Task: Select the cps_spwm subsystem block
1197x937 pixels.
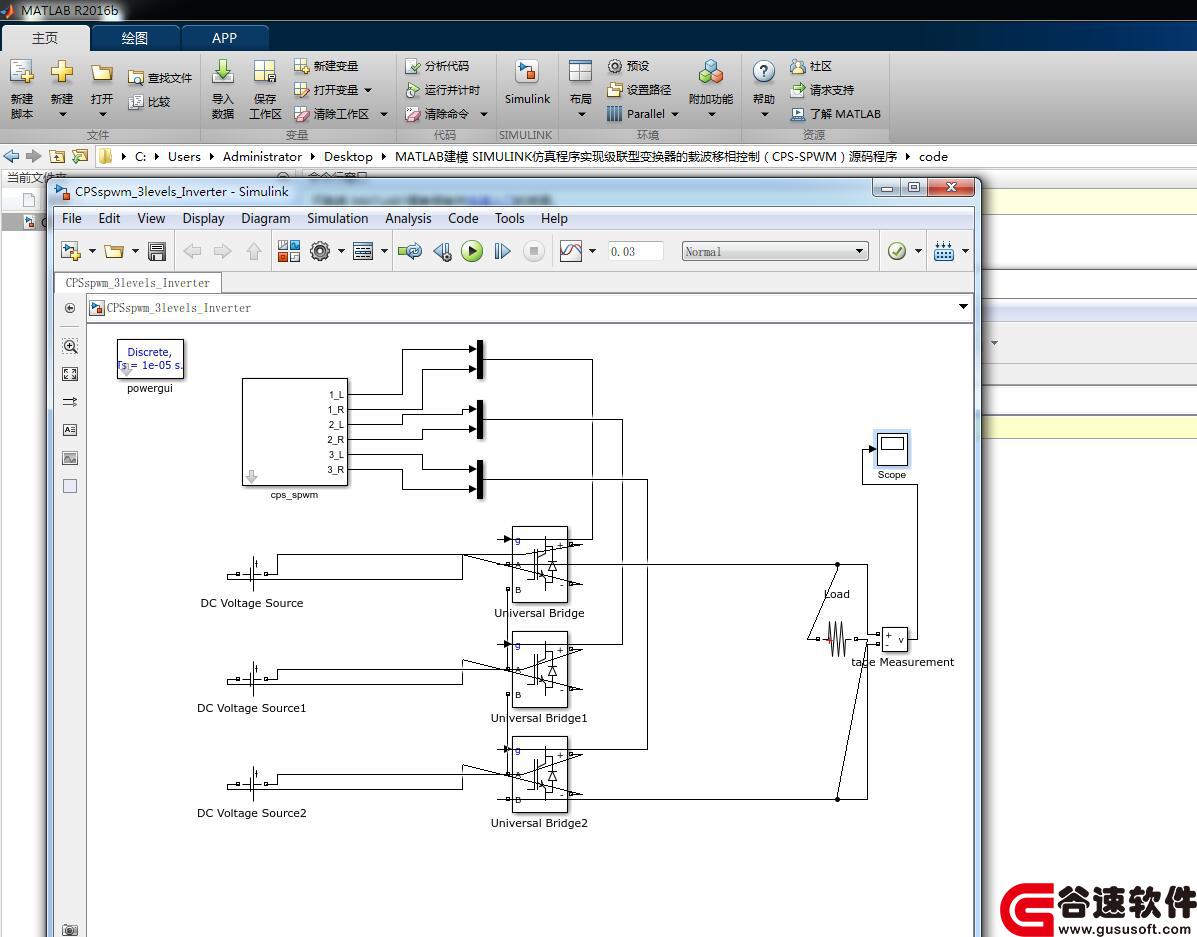Action: (x=295, y=432)
